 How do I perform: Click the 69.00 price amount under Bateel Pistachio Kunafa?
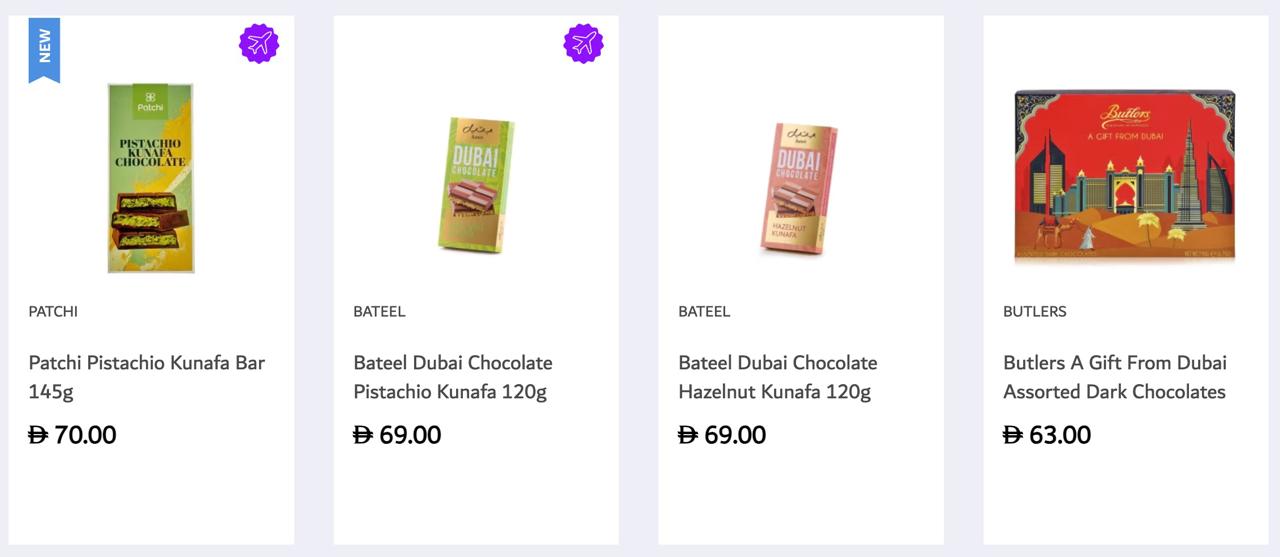click(x=410, y=435)
